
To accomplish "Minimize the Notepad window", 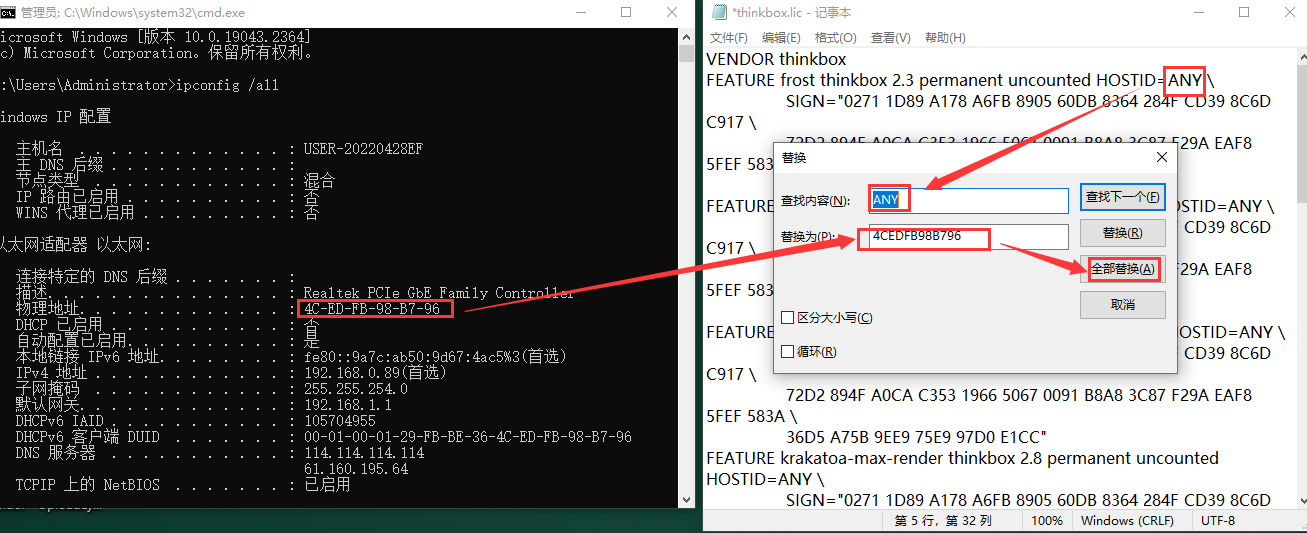I will (x=1198, y=12).
